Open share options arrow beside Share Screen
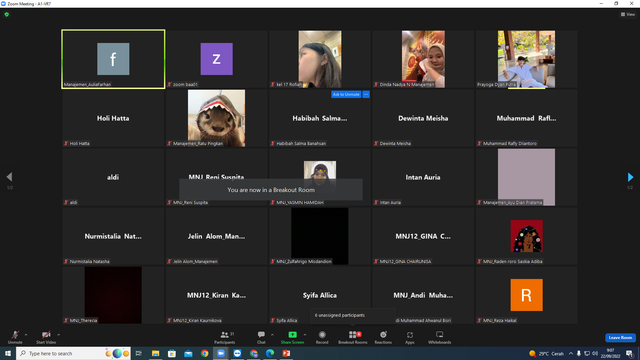This screenshot has width=640, height=360. 305,335
